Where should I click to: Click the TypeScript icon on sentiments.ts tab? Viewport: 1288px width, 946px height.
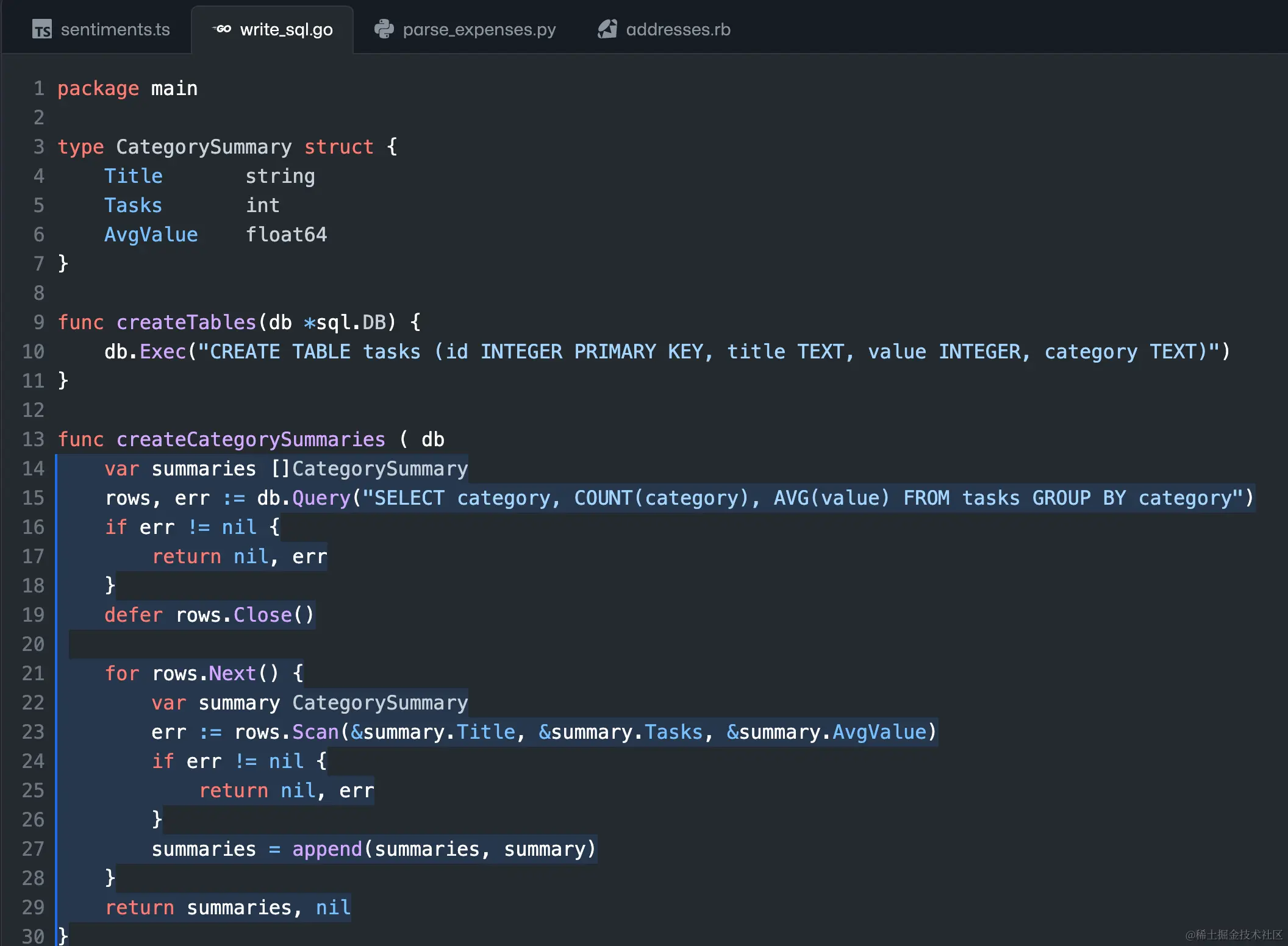click(41, 29)
